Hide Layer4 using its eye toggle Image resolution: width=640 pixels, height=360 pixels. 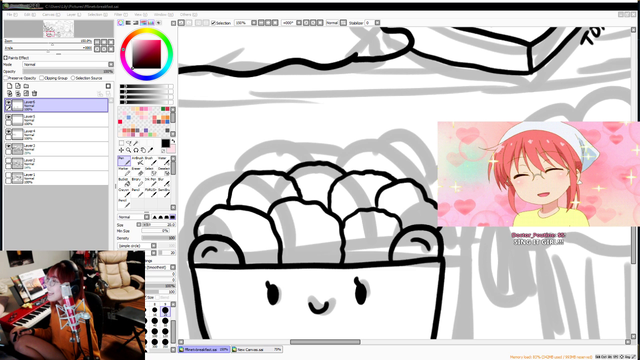click(x=9, y=132)
